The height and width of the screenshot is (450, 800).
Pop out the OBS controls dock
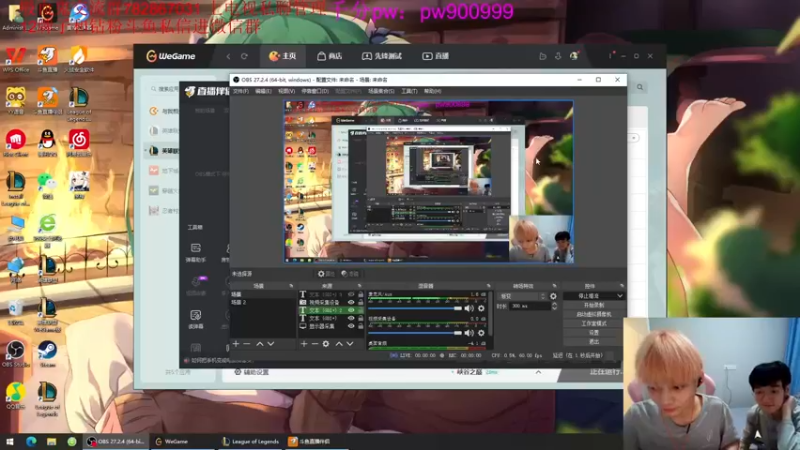click(x=622, y=286)
